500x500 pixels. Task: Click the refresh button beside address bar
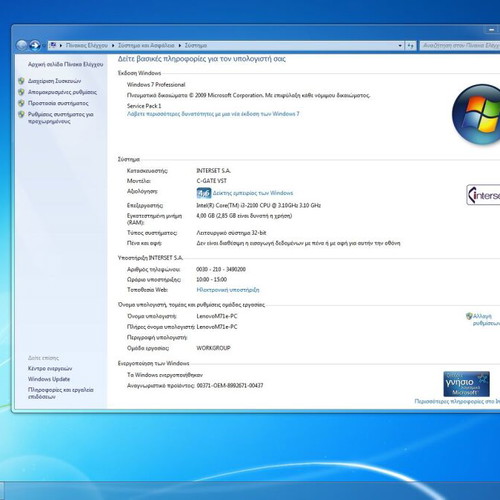[411, 45]
